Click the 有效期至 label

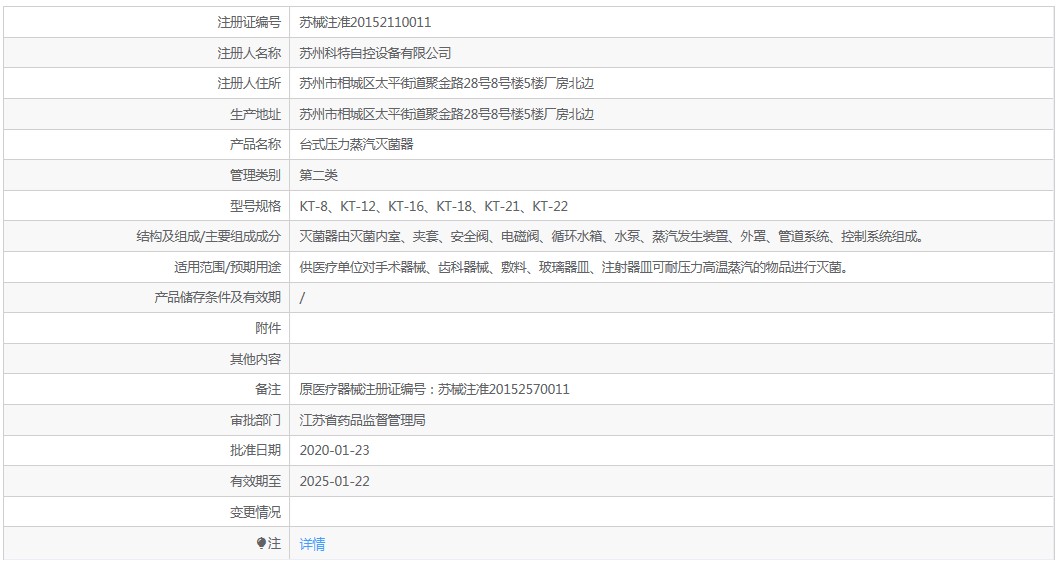[255, 482]
